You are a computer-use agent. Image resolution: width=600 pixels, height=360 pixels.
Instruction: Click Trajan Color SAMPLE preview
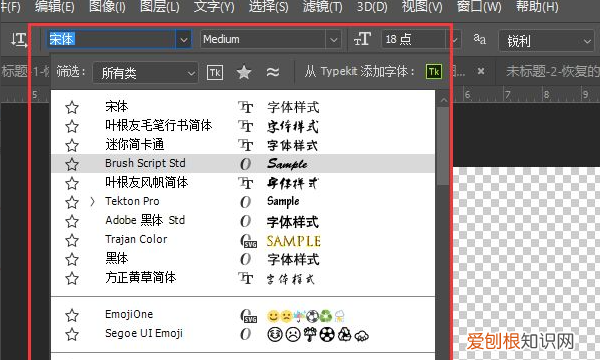[x=293, y=241]
